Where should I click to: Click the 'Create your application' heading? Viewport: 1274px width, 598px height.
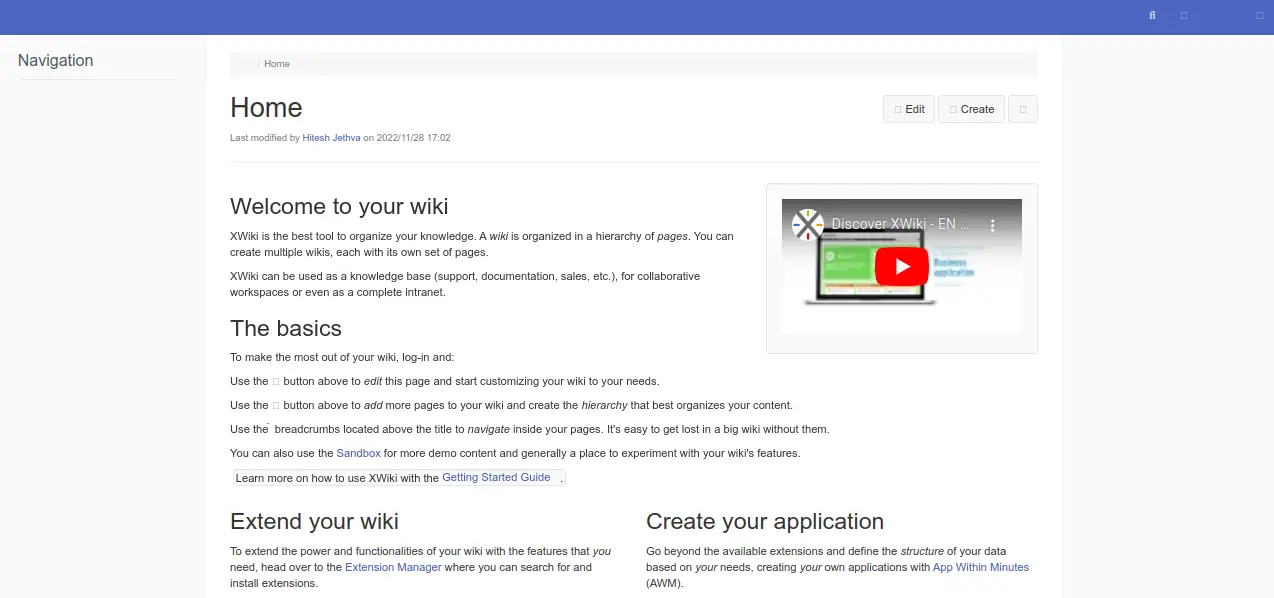[x=765, y=521]
